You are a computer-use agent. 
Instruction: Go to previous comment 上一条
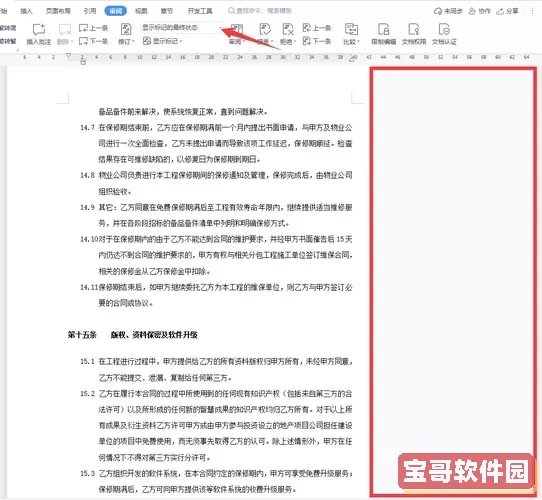(94, 28)
